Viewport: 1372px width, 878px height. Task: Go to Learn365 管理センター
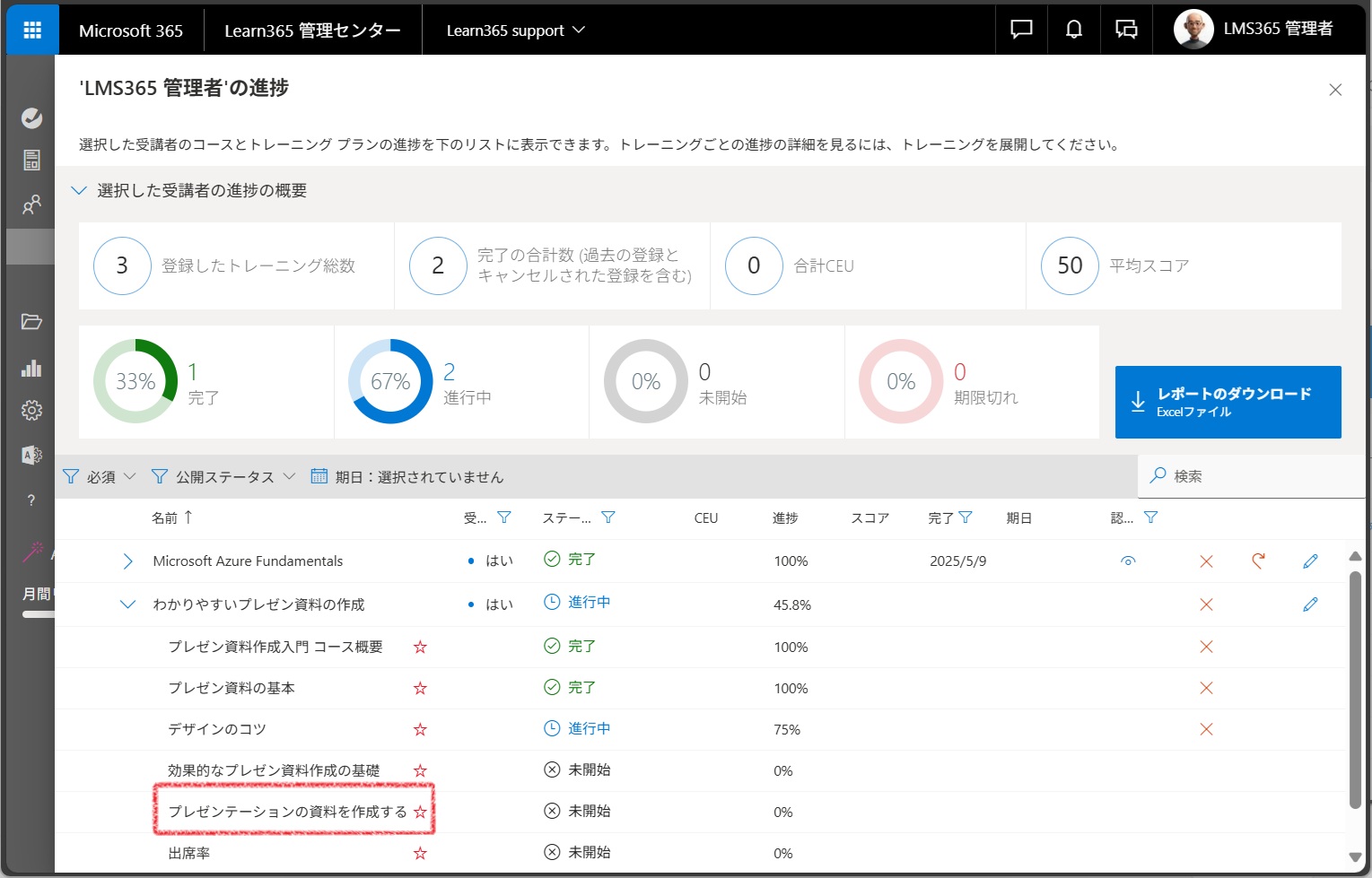pyautogui.click(x=312, y=30)
